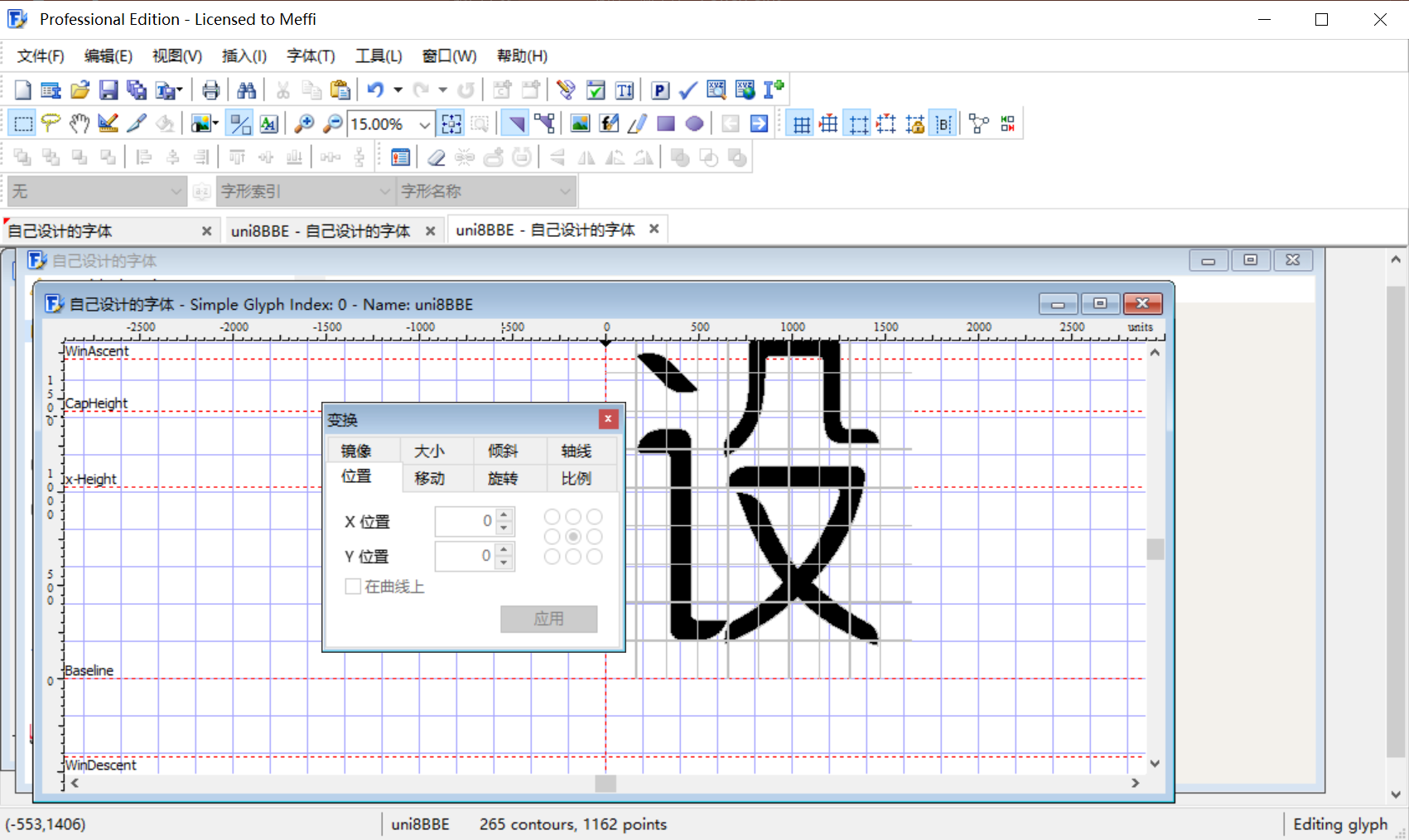This screenshot has height=840, width=1409.
Task: Click the zoom to fit icon
Action: [451, 124]
